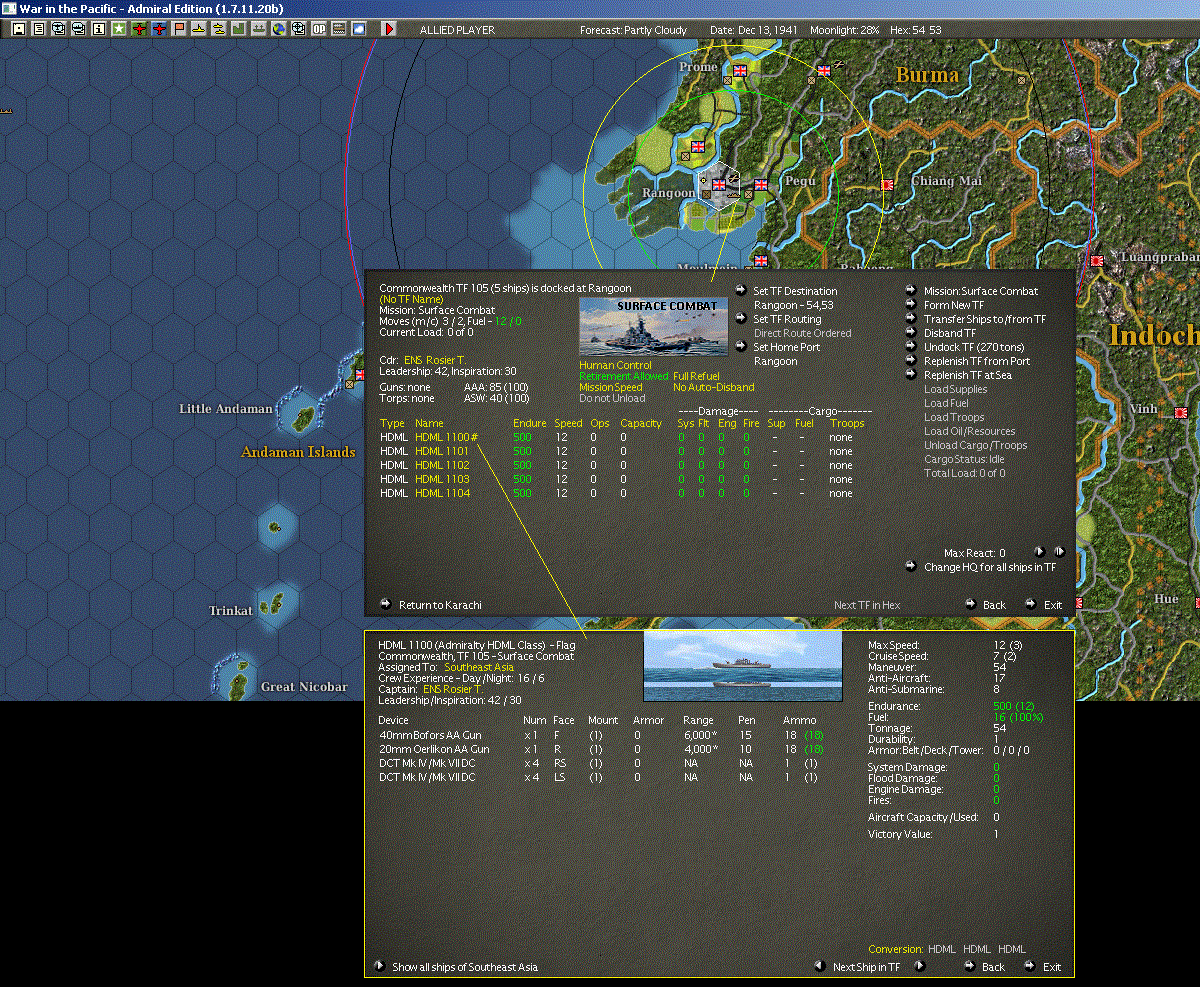
Task: Click the single yellow ship toolbar icon
Action: pos(199,29)
